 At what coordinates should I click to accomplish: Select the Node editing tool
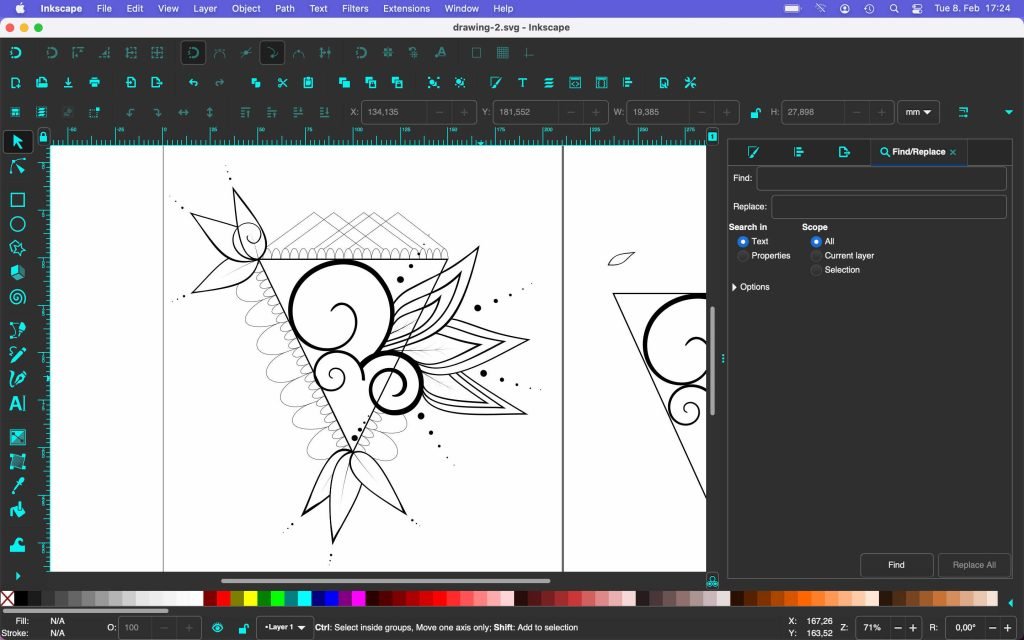[x=17, y=167]
